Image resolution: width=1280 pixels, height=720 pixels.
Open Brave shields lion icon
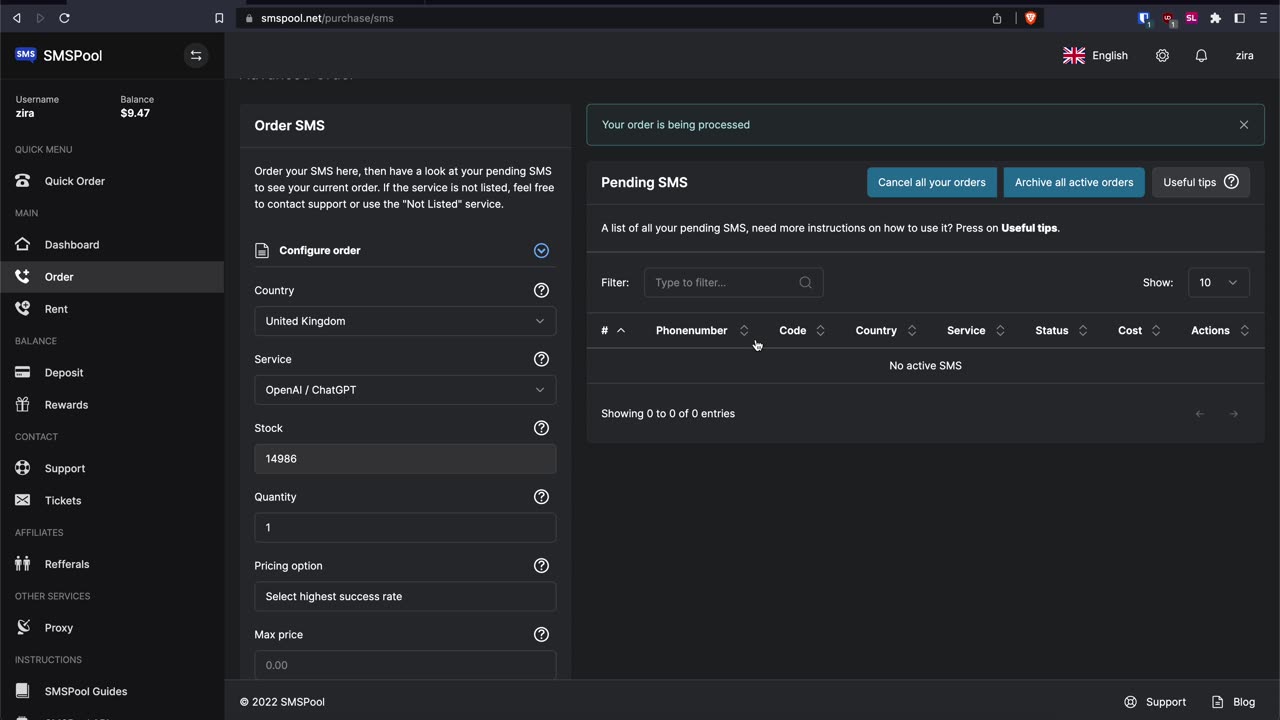pyautogui.click(x=1030, y=18)
